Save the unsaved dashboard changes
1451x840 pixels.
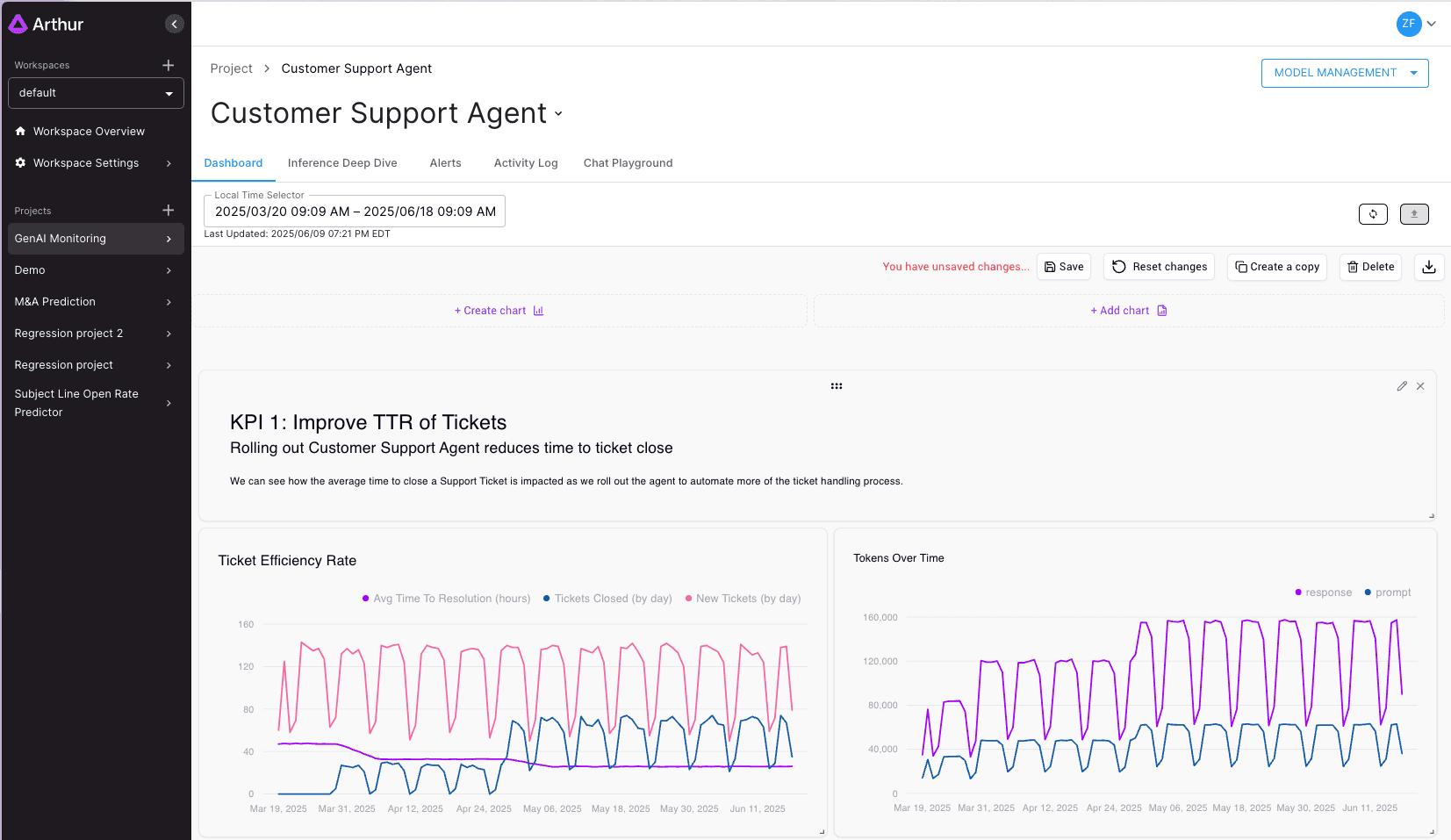[1063, 266]
